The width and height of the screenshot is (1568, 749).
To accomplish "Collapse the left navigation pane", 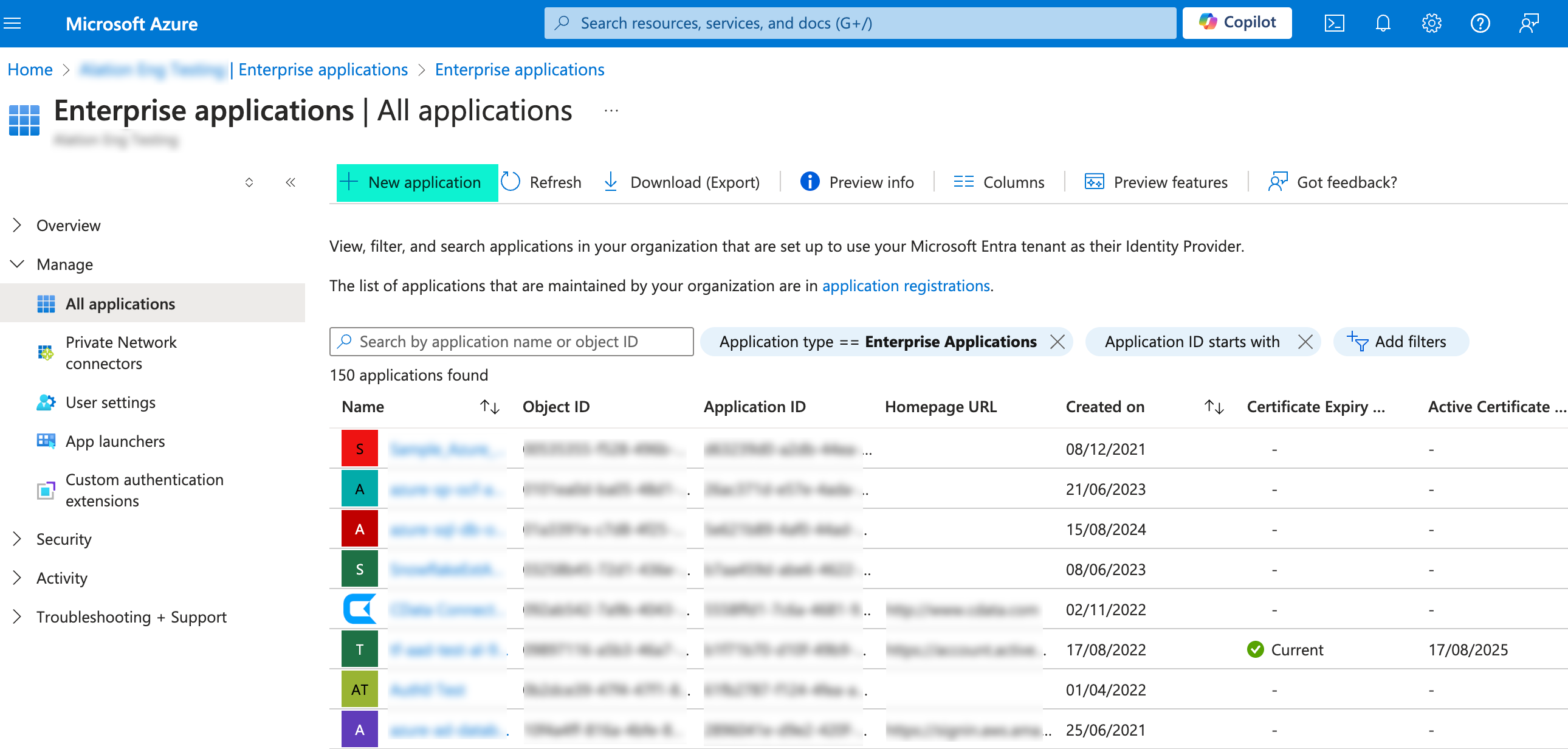I will point(291,182).
